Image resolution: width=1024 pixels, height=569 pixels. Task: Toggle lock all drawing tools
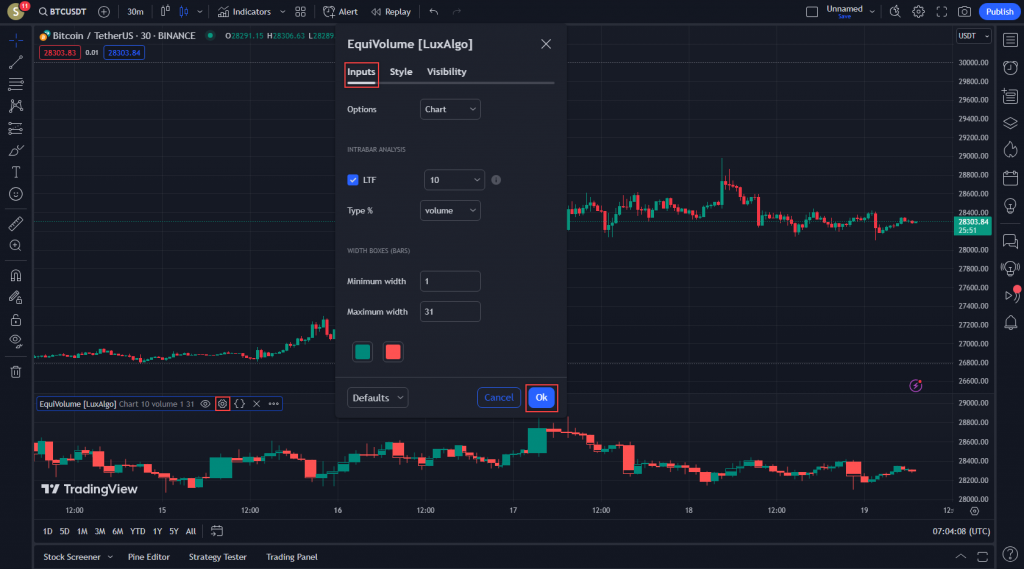tap(16, 319)
